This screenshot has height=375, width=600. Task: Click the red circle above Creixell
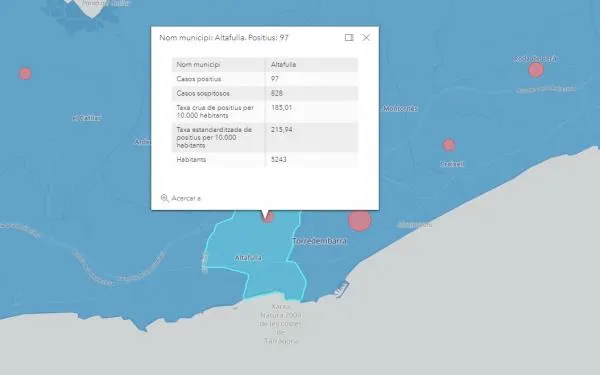449,145
